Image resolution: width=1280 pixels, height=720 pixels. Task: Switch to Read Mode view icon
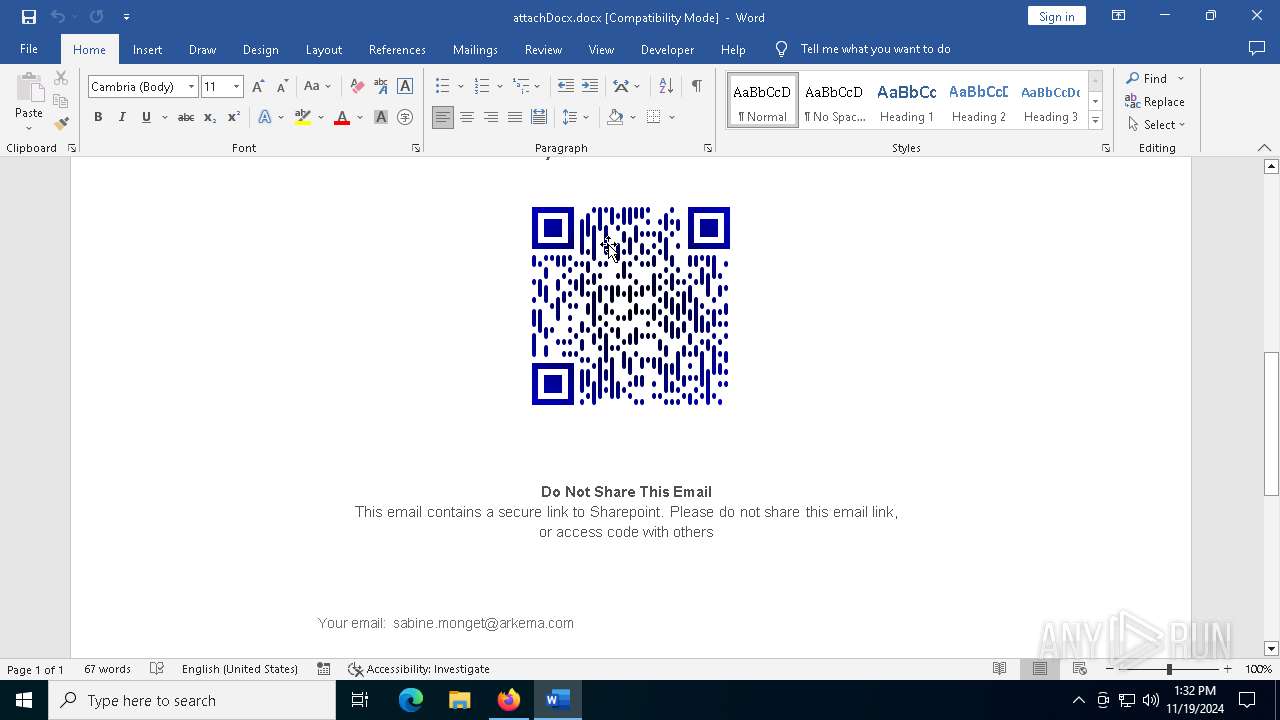click(x=999, y=669)
